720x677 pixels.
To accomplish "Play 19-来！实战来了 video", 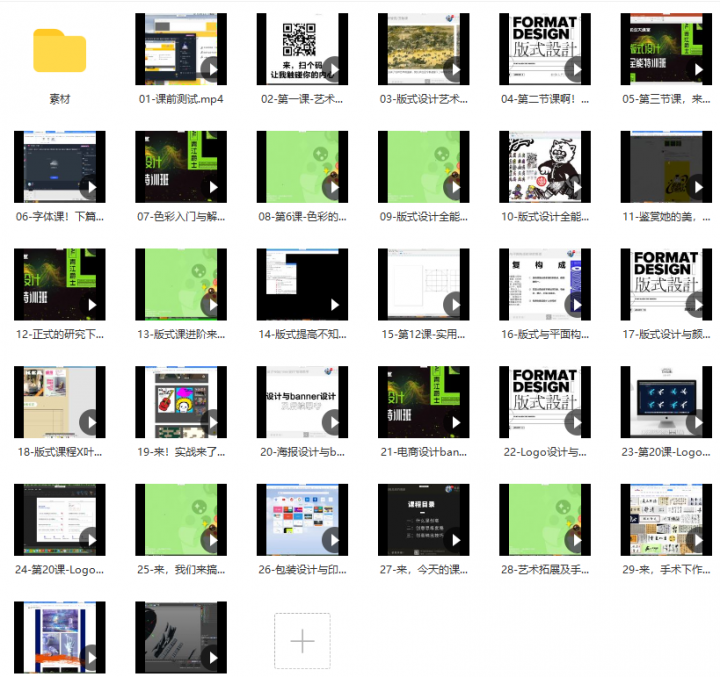I will [x=213, y=422].
